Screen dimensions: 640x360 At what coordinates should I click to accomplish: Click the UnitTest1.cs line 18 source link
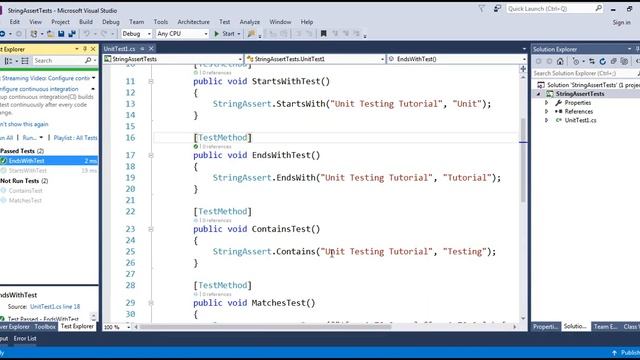point(55,307)
